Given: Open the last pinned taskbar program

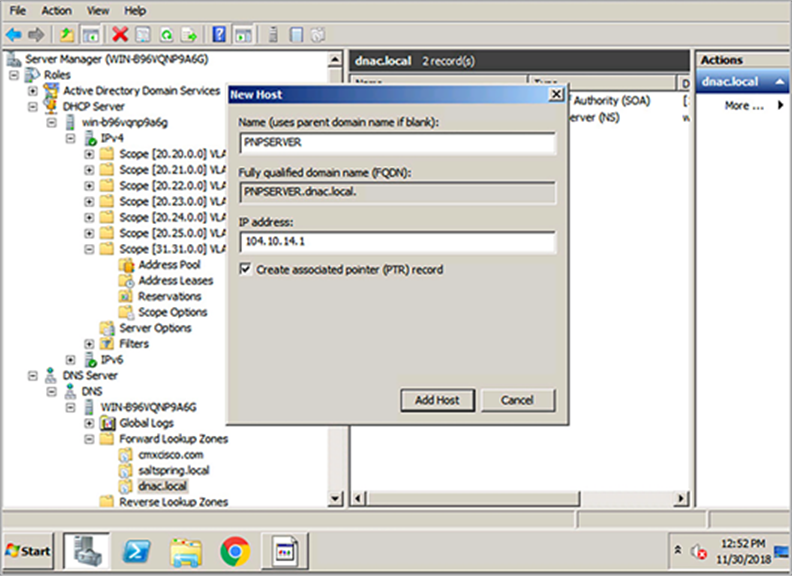Looking at the screenshot, I should (285, 551).
